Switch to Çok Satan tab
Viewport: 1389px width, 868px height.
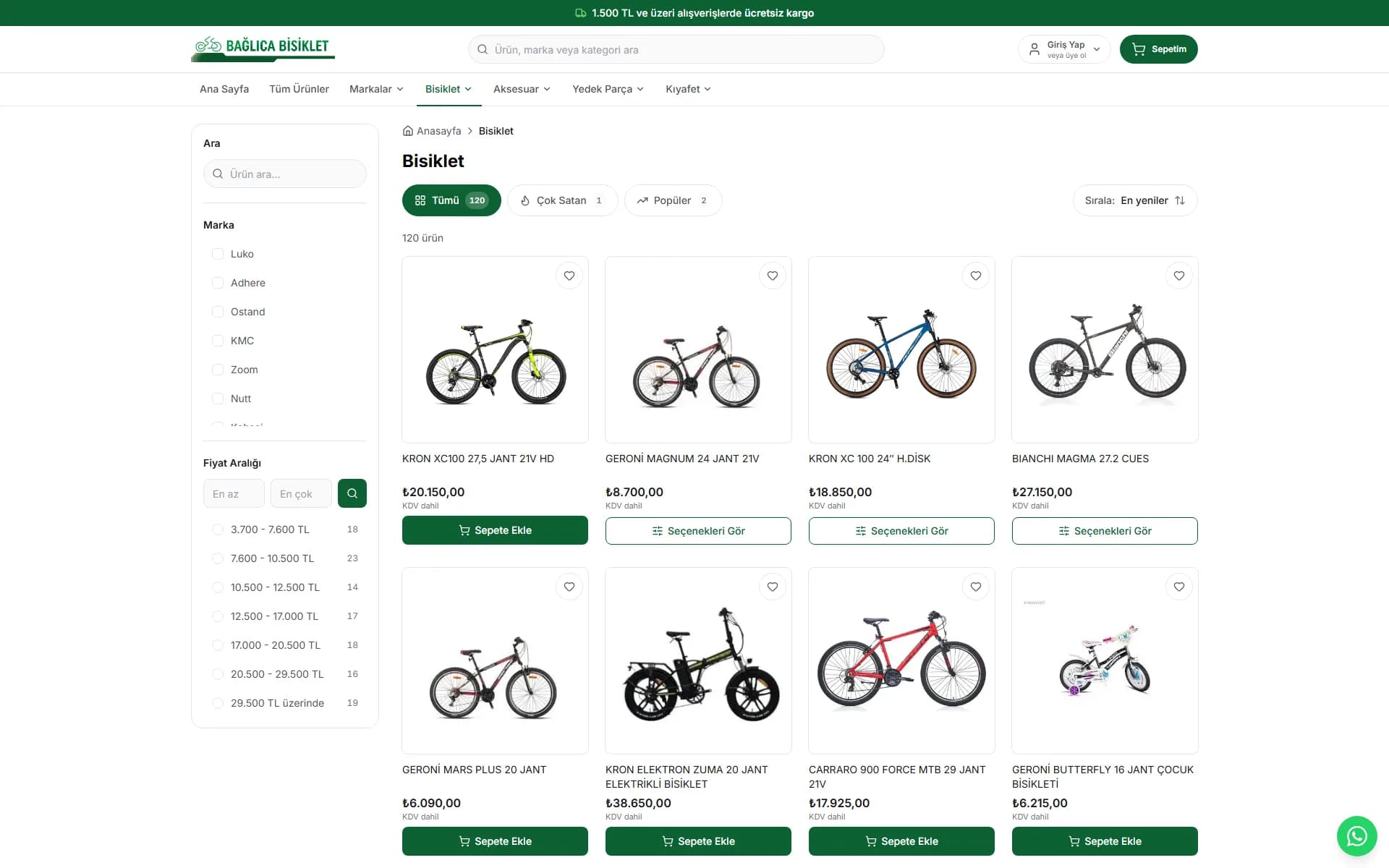click(563, 200)
